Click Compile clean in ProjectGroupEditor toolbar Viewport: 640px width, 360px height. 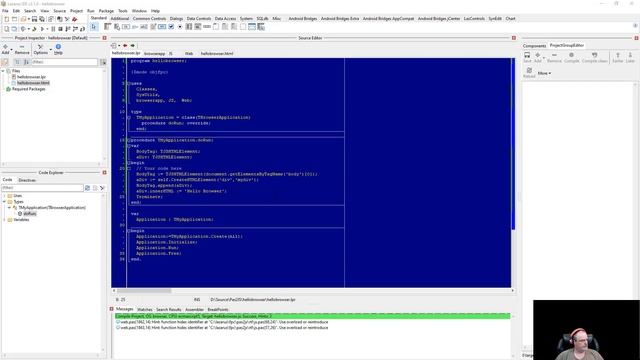pos(595,57)
